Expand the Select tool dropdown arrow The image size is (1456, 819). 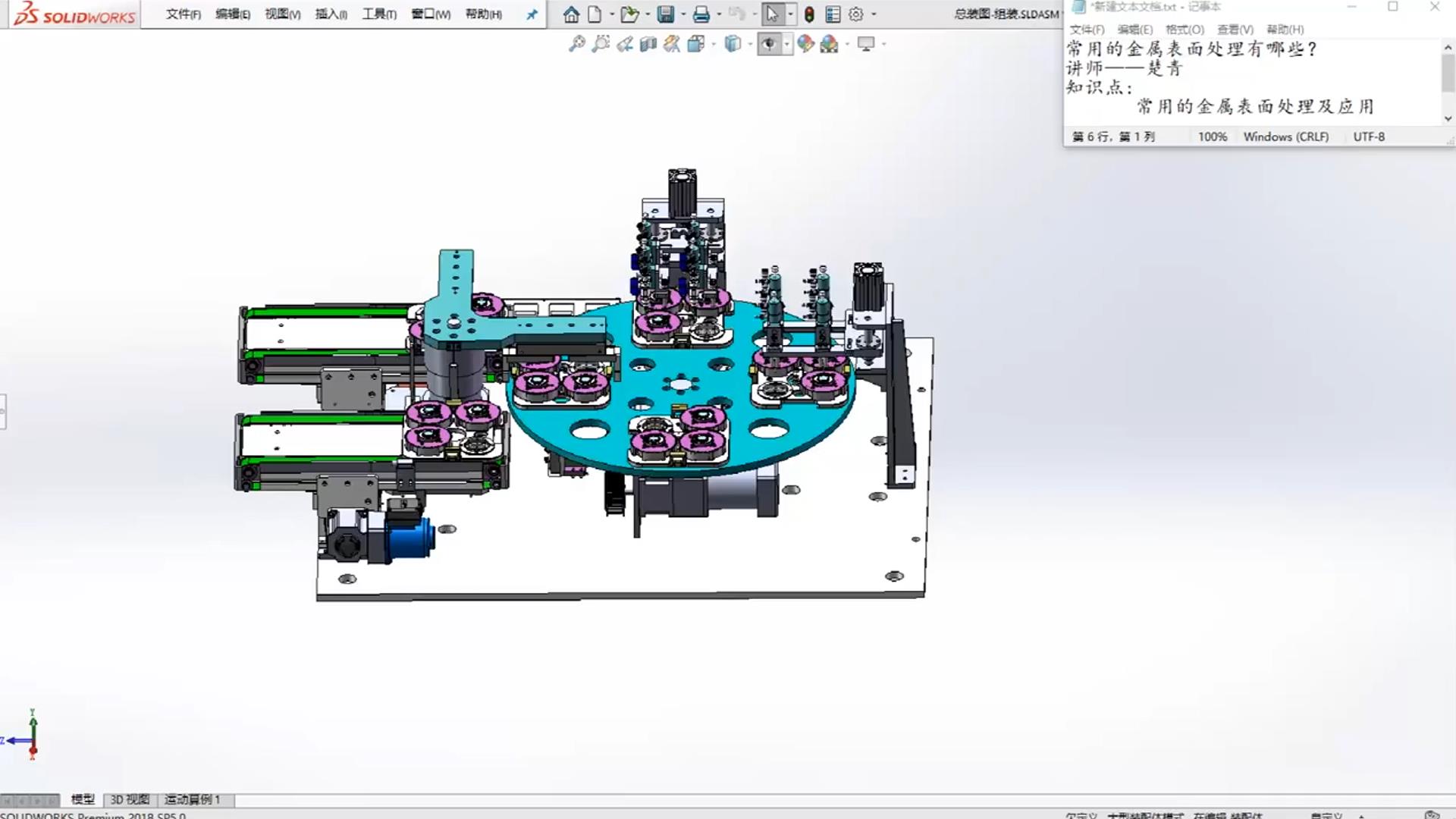click(x=790, y=14)
